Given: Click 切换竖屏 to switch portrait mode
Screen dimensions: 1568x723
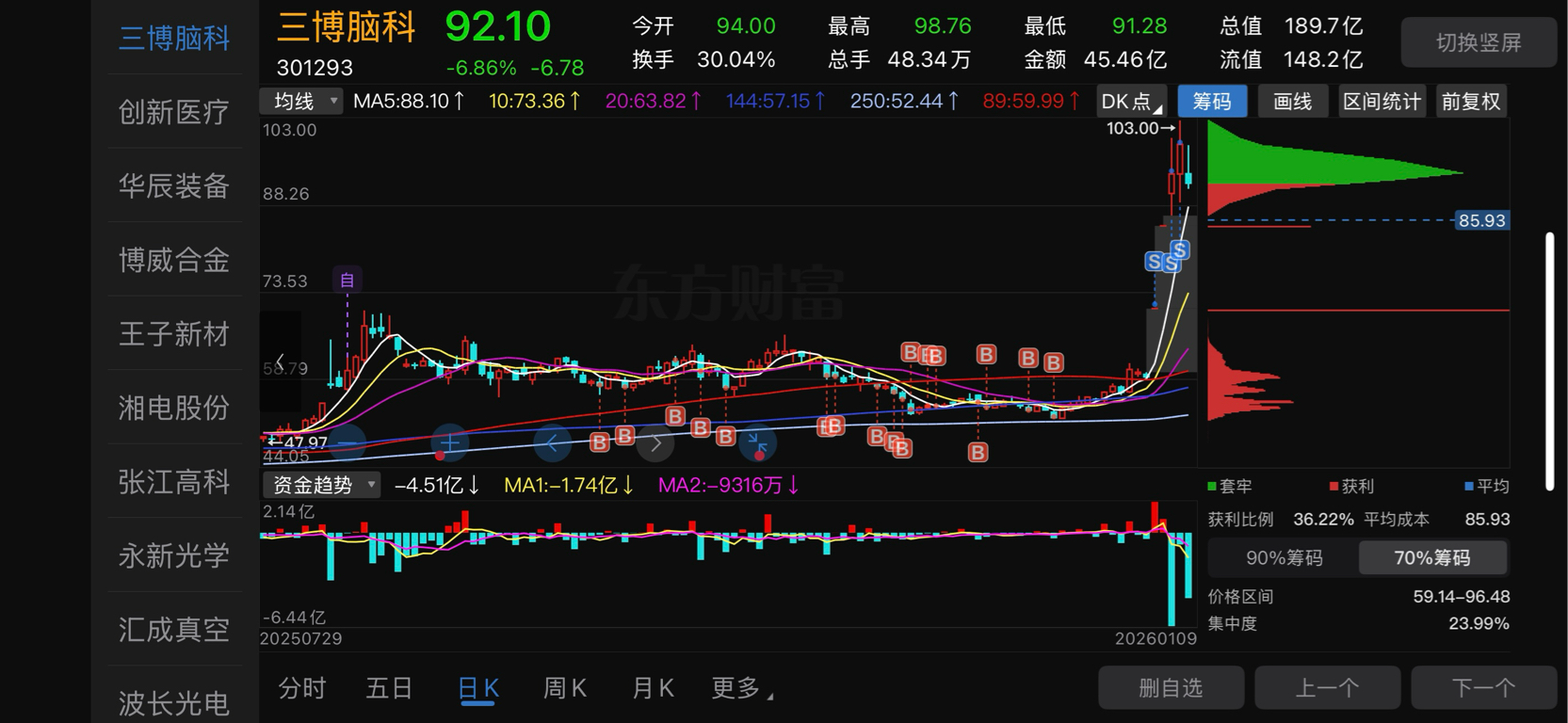Looking at the screenshot, I should 1479,42.
